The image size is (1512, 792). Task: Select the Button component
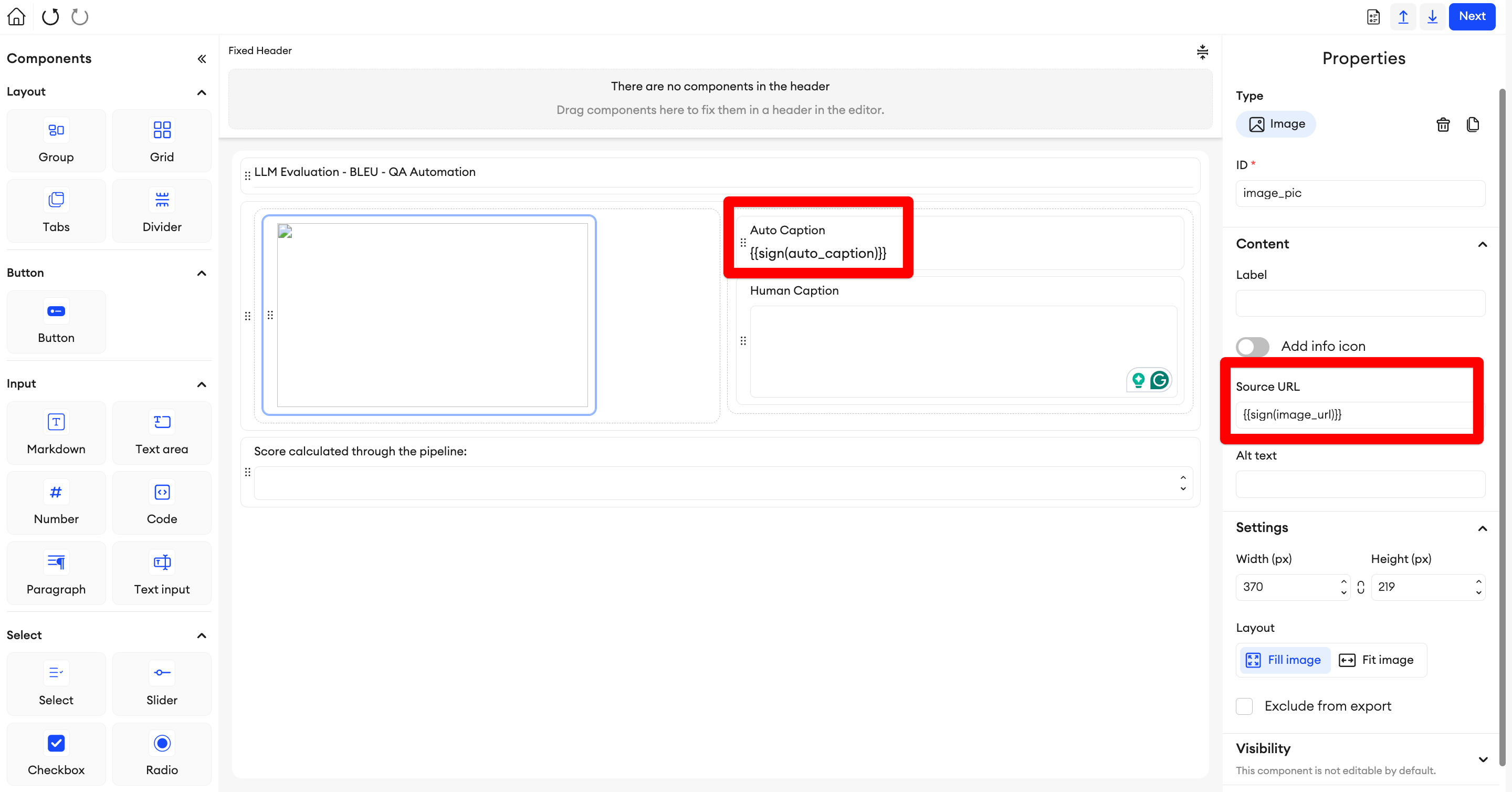[x=56, y=322]
